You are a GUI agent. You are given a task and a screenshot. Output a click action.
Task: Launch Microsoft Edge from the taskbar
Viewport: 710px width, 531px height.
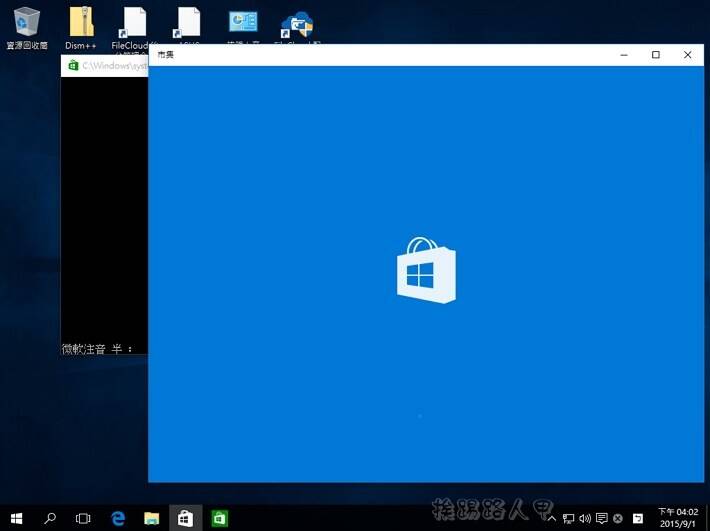tap(118, 518)
